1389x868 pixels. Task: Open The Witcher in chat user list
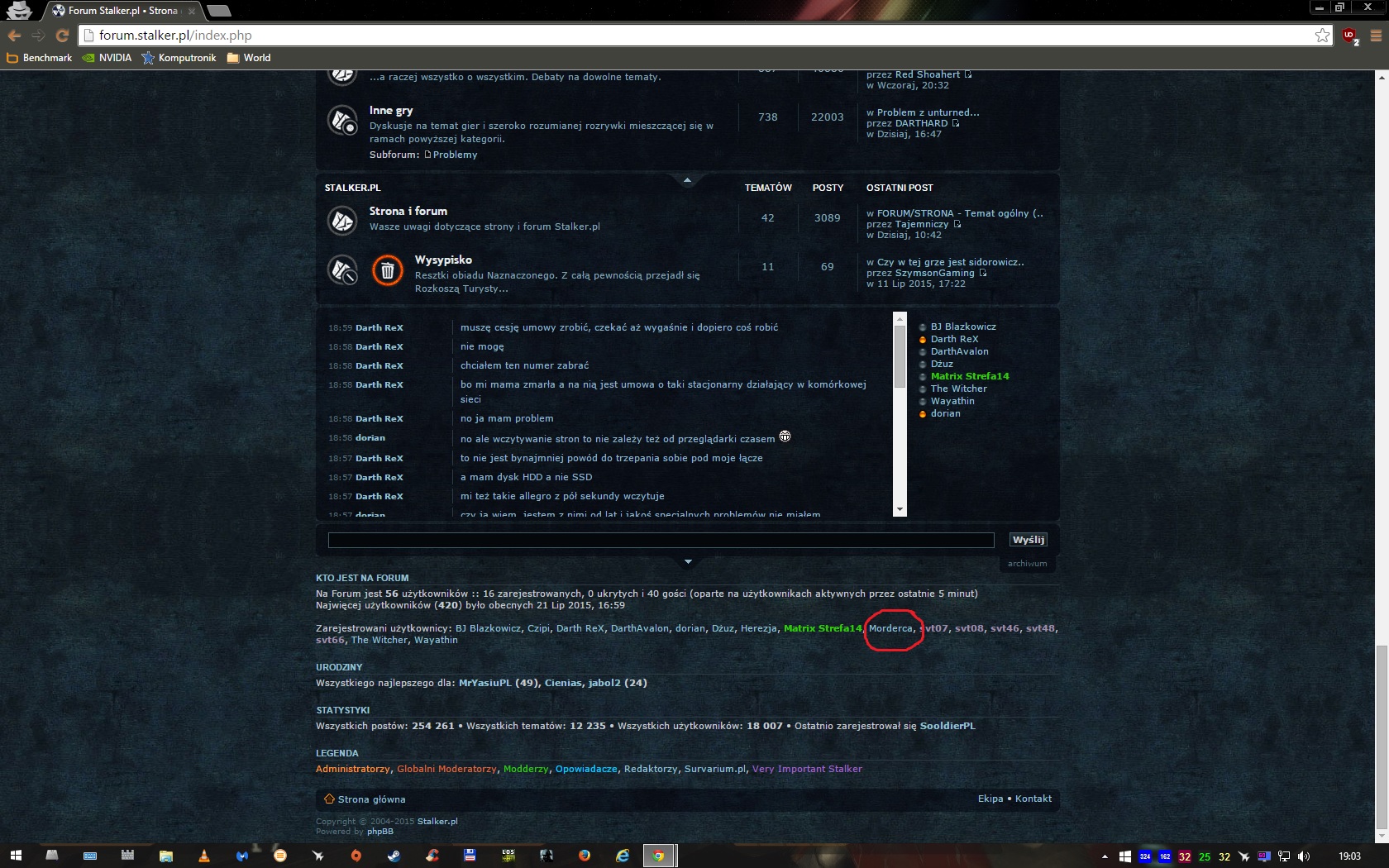click(x=958, y=389)
